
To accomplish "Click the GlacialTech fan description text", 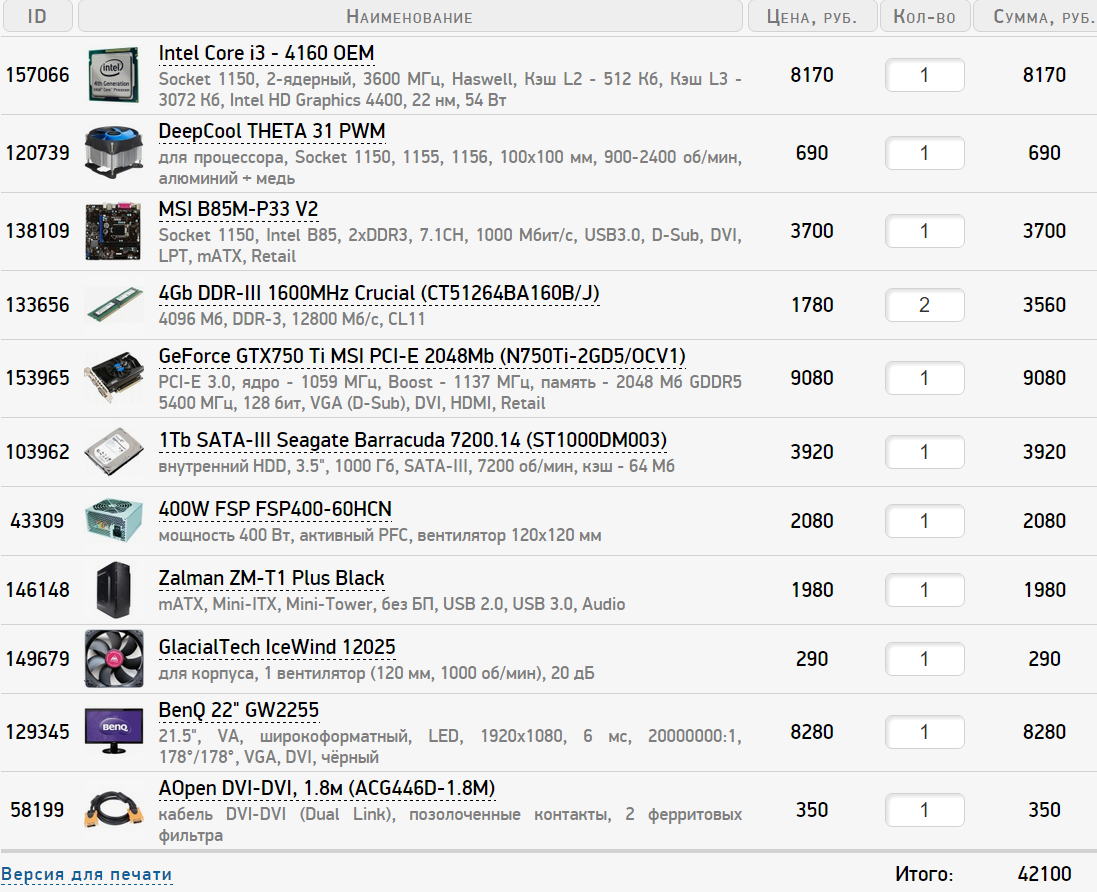I will click(x=376, y=674).
